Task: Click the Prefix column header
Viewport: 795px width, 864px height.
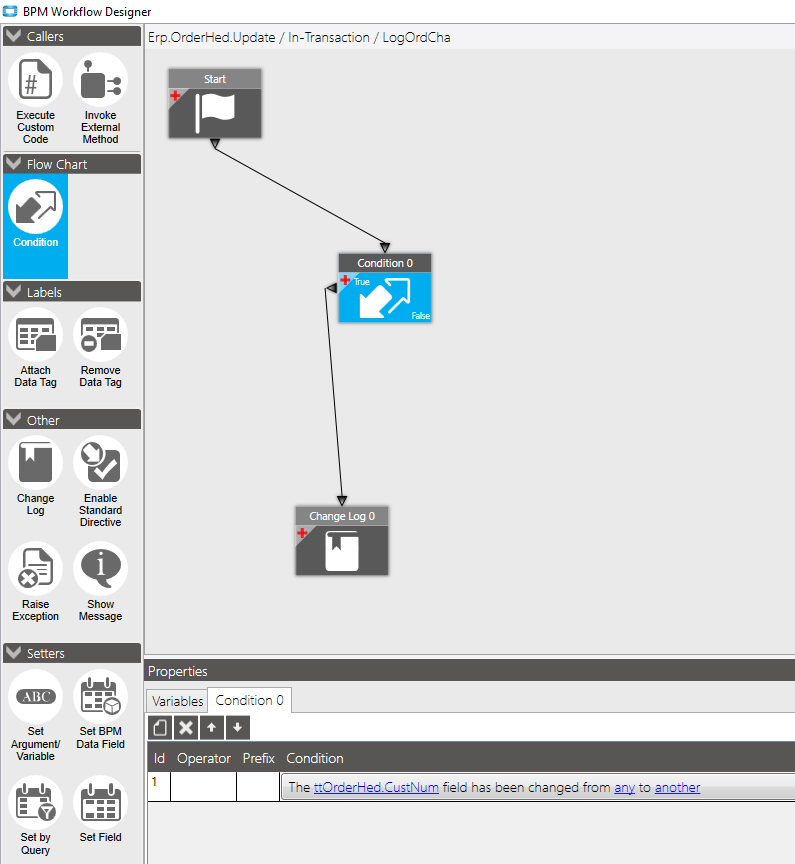Action: coord(258,758)
